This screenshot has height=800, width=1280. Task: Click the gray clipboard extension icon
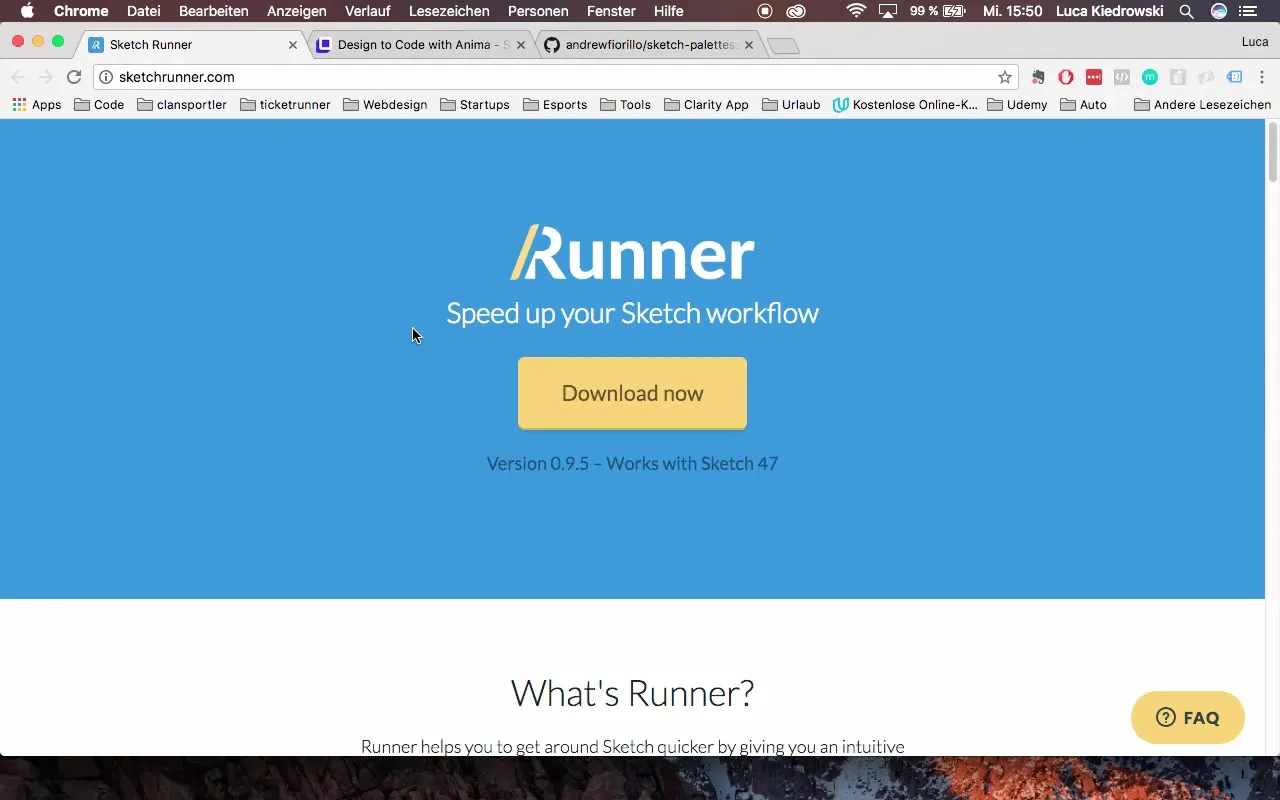pos(1178,77)
